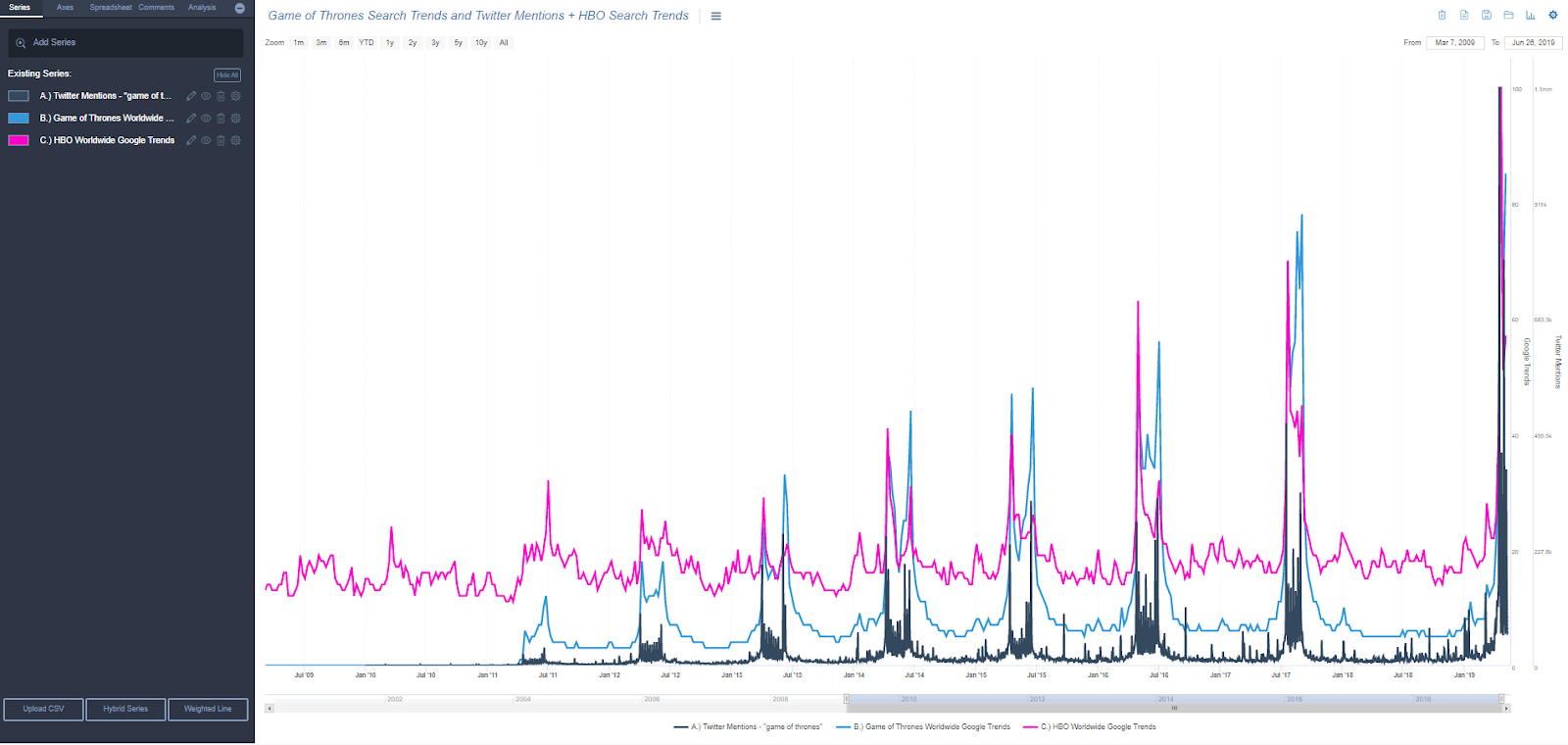1568x745 pixels.
Task: Click the chart title text
Action: [x=478, y=16]
